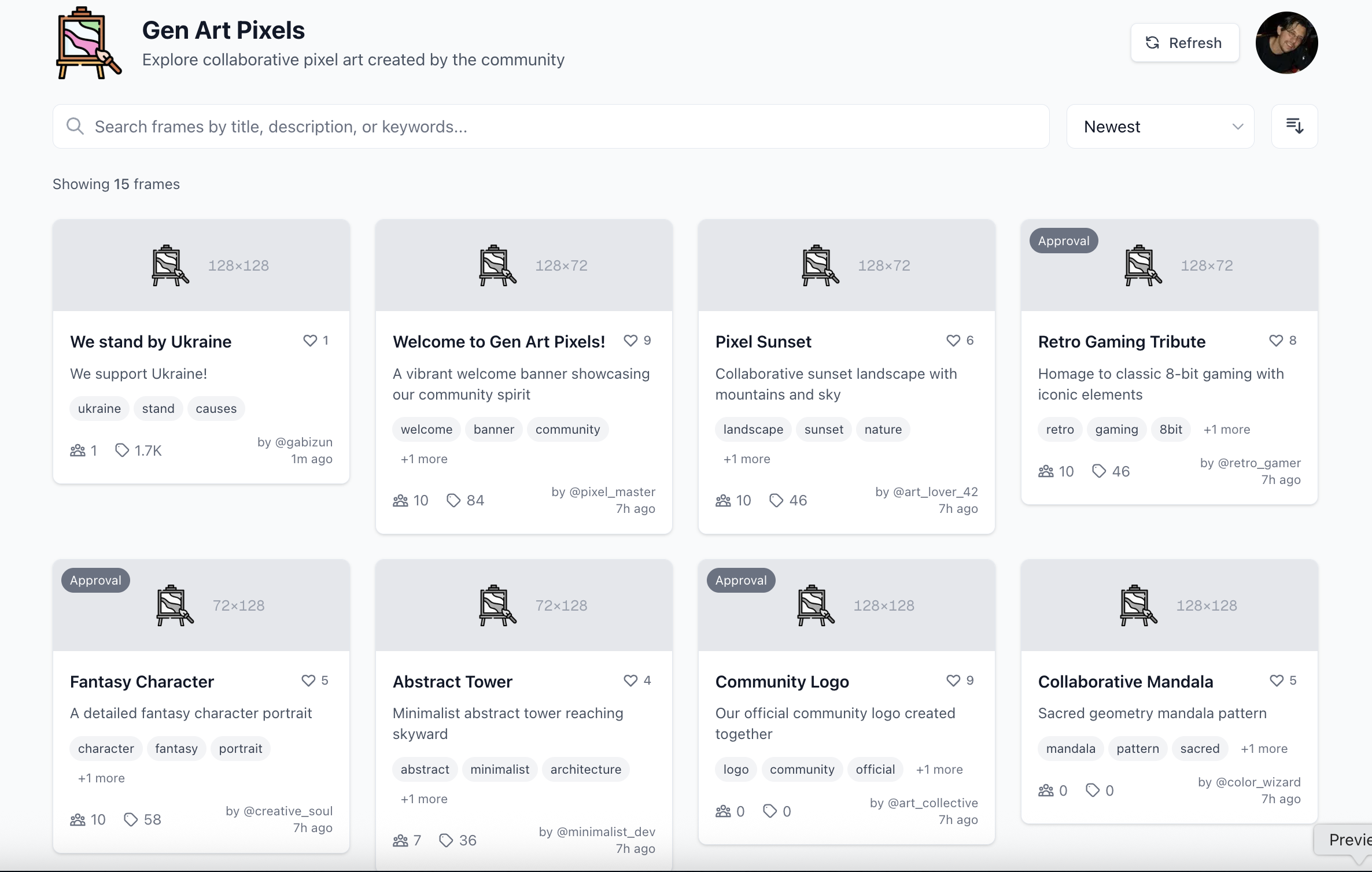Screen dimensions: 1372x872
Task: Click pixel count tag icon on Ukraine card
Action: point(121,450)
